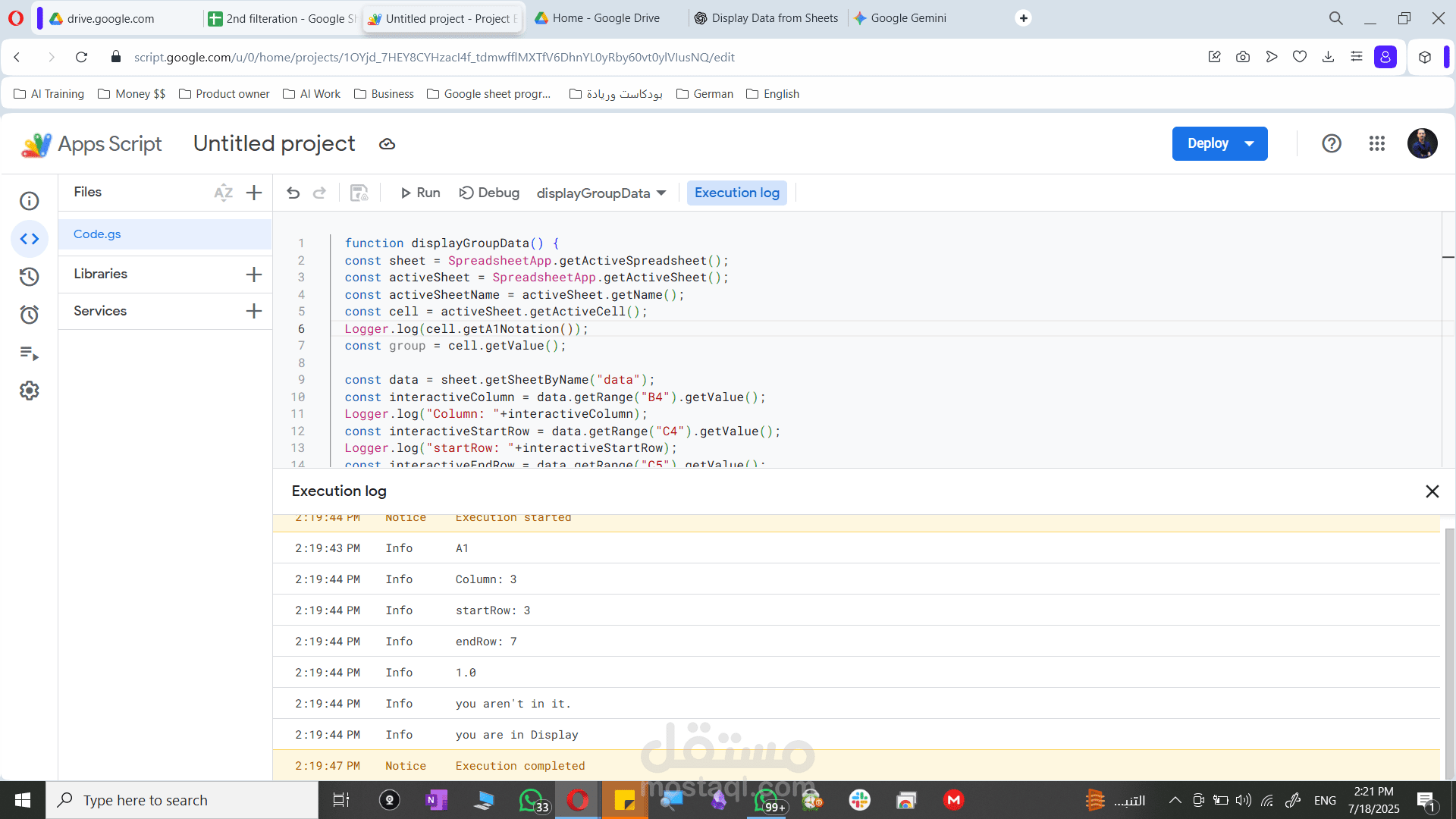
Task: Redo edit in code editor
Action: (319, 193)
